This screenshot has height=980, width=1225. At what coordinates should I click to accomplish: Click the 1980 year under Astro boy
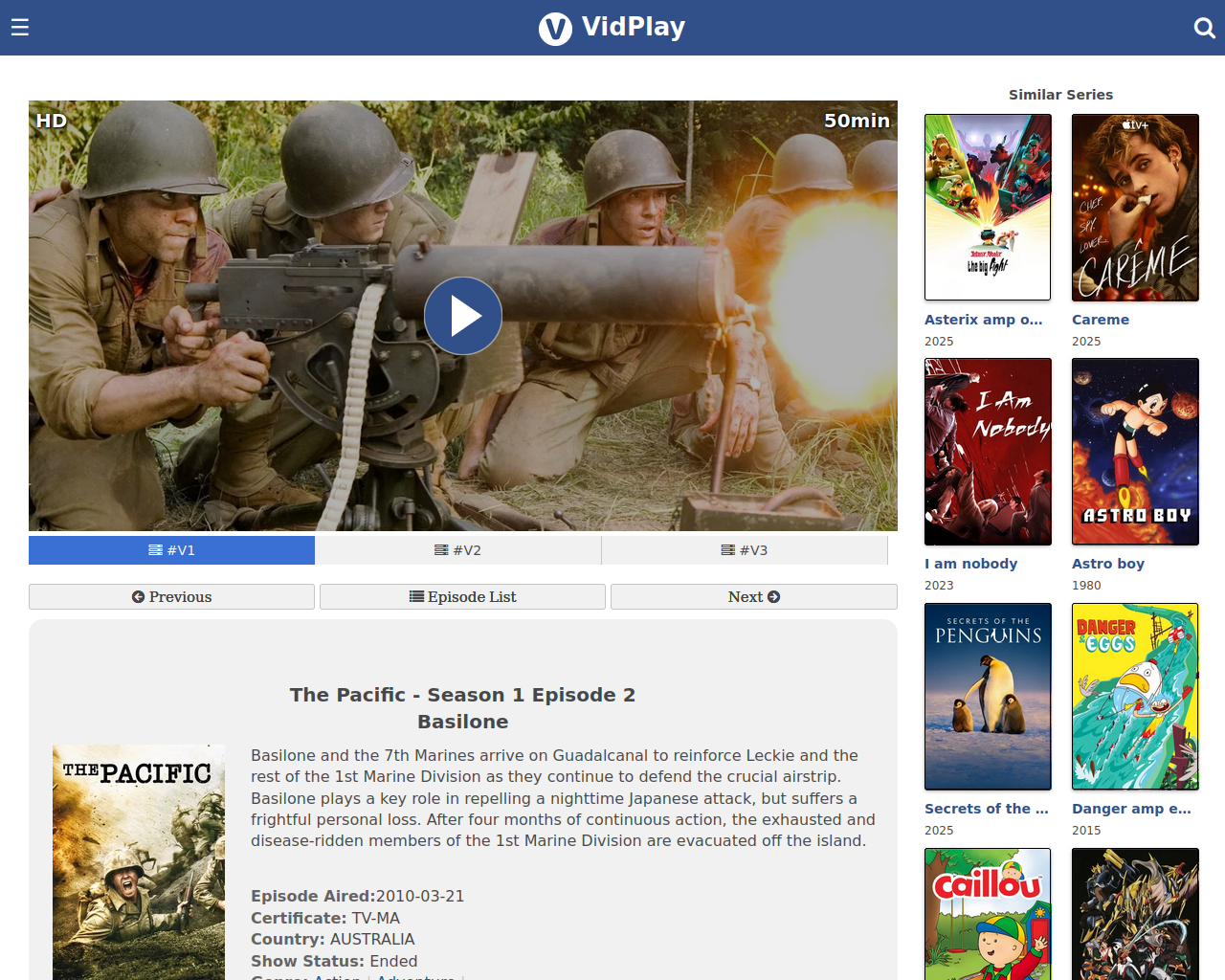click(x=1086, y=586)
